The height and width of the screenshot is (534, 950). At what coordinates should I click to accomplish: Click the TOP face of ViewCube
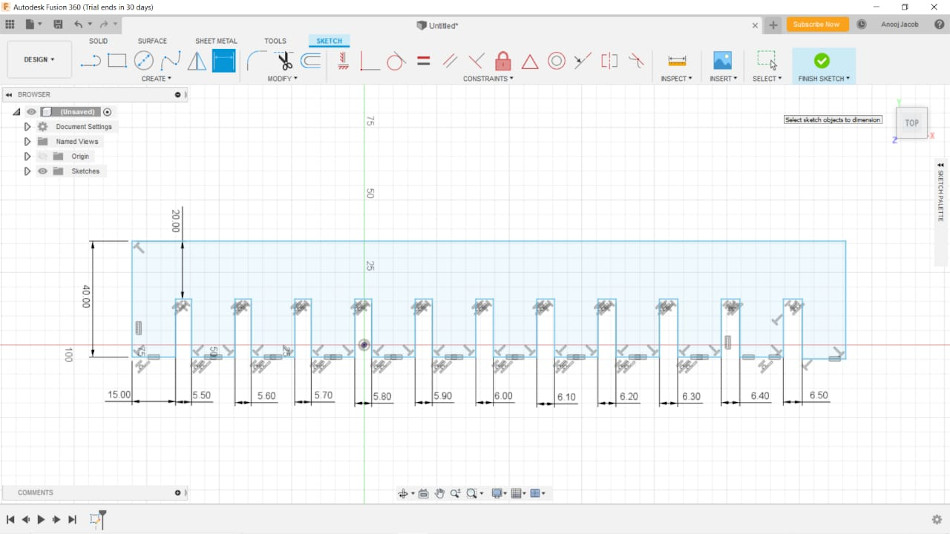click(x=912, y=122)
